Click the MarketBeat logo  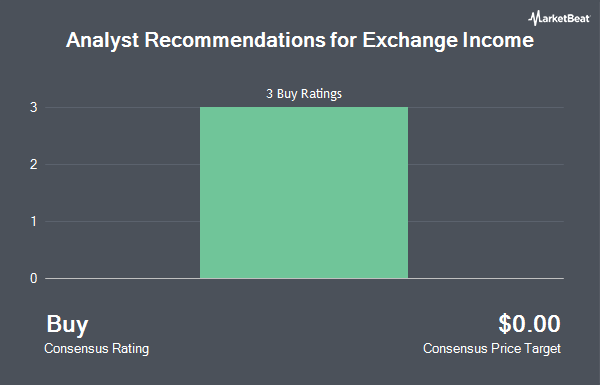click(x=559, y=18)
